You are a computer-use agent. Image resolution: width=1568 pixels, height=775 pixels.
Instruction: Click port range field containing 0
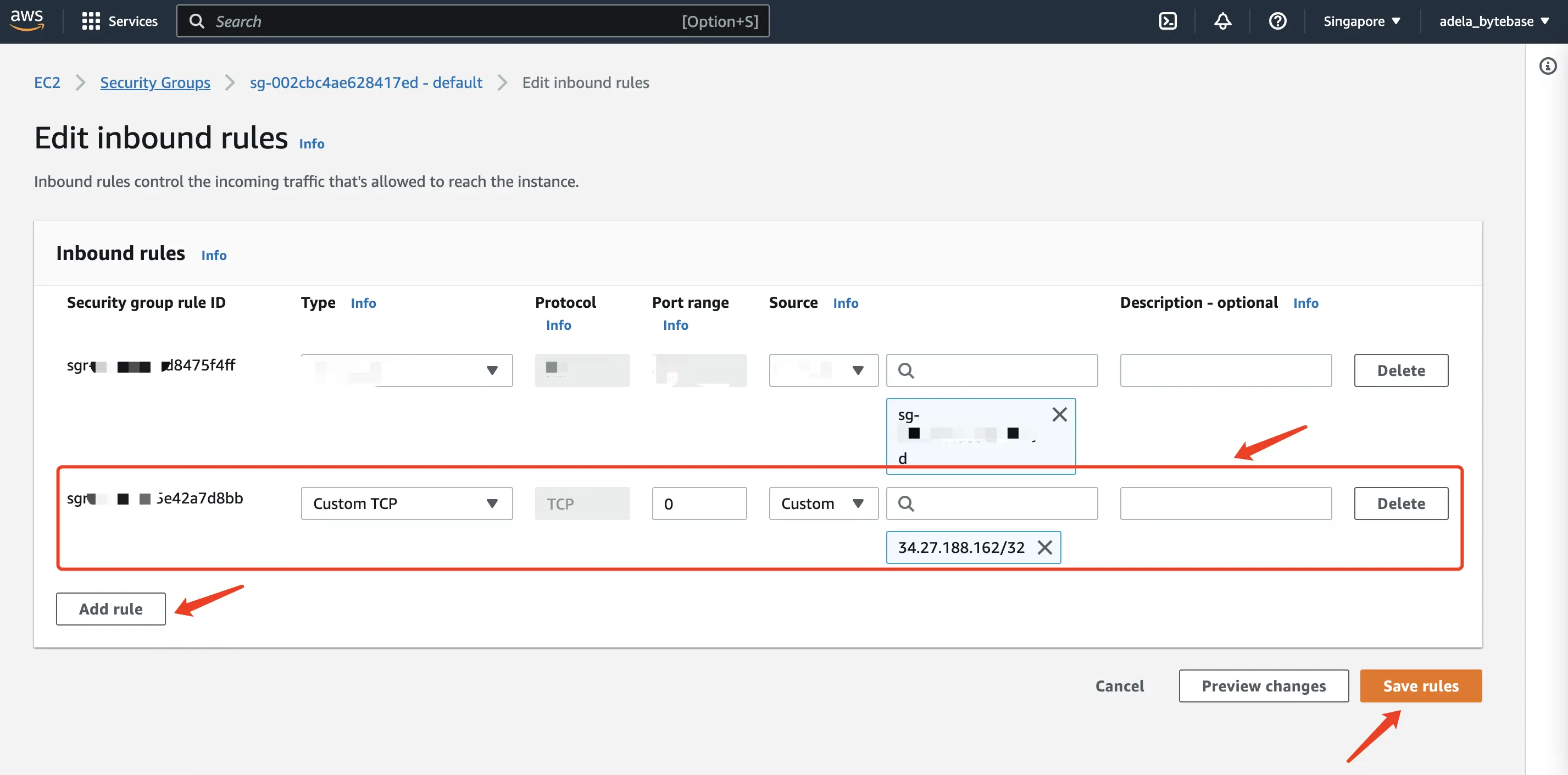pyautogui.click(x=699, y=503)
